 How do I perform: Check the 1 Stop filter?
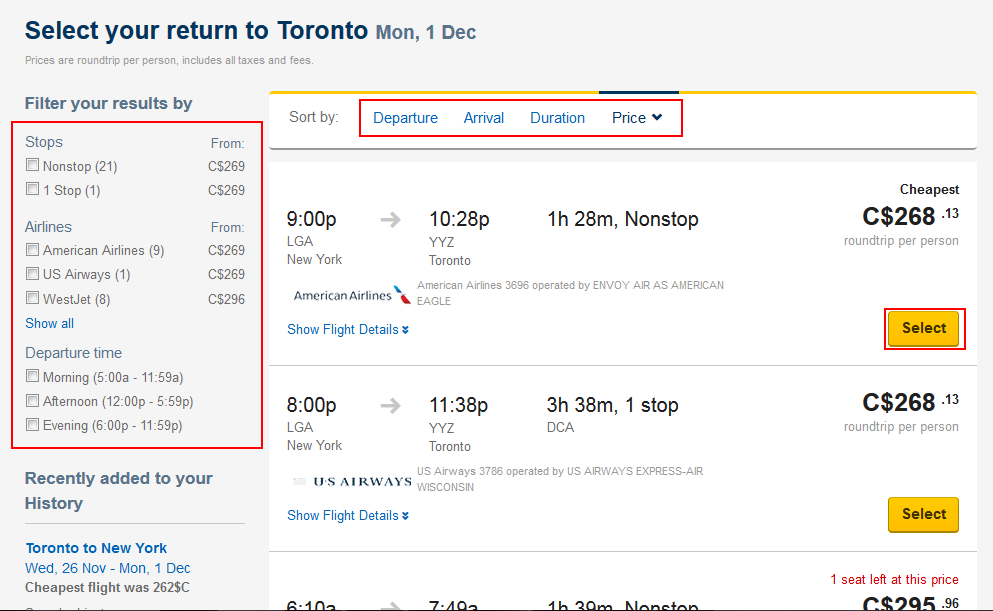(x=33, y=189)
